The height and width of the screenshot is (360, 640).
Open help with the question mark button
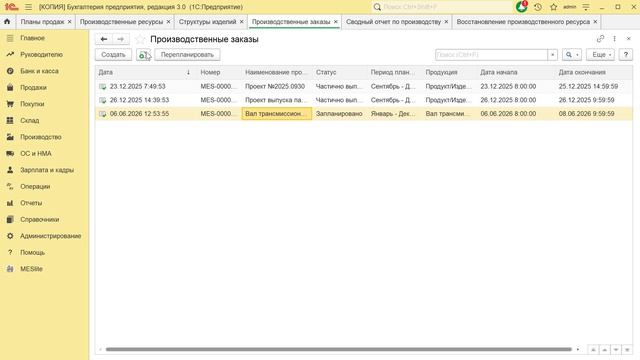click(x=626, y=55)
